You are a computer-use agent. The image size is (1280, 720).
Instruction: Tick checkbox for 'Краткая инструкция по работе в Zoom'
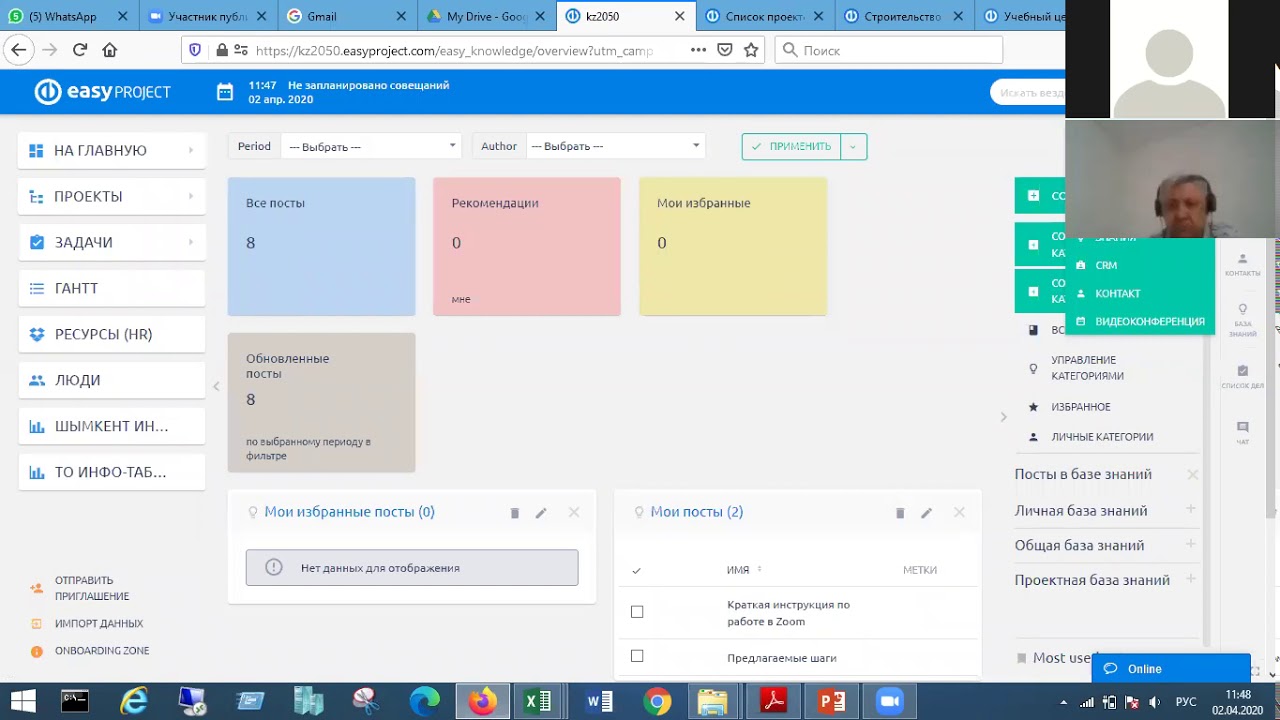[x=637, y=612]
